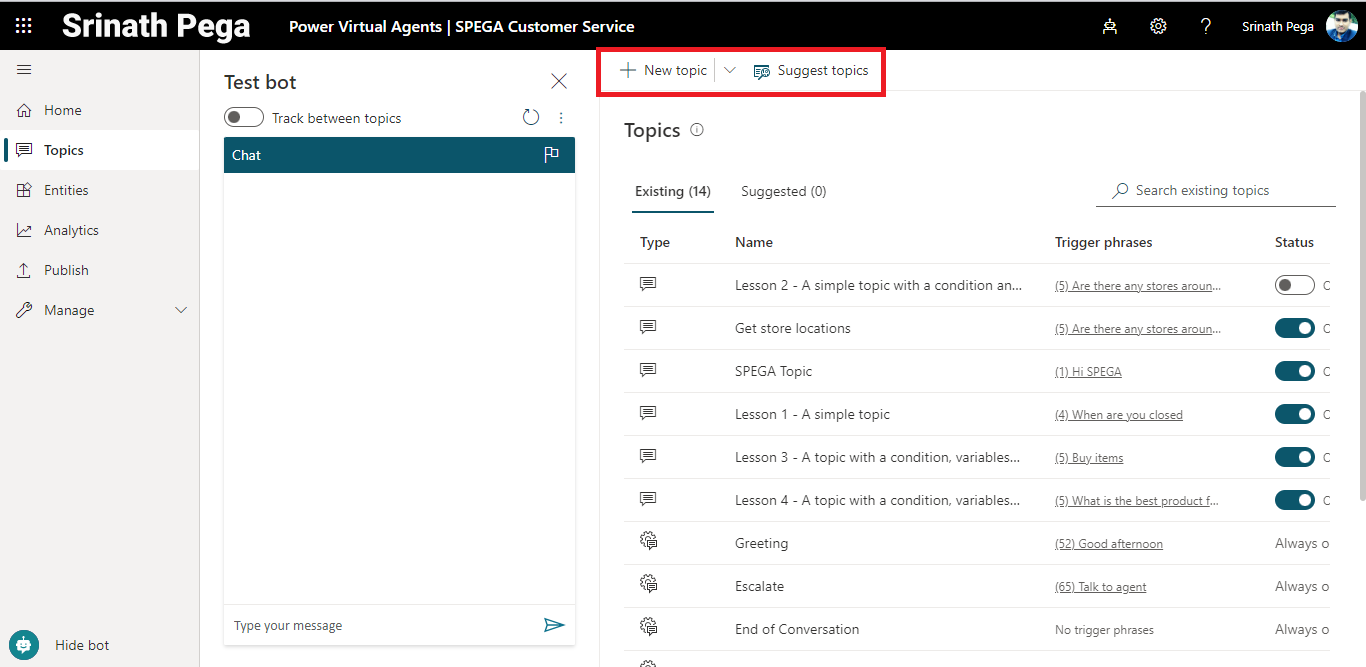Open the help question mark icon

pos(1206,26)
